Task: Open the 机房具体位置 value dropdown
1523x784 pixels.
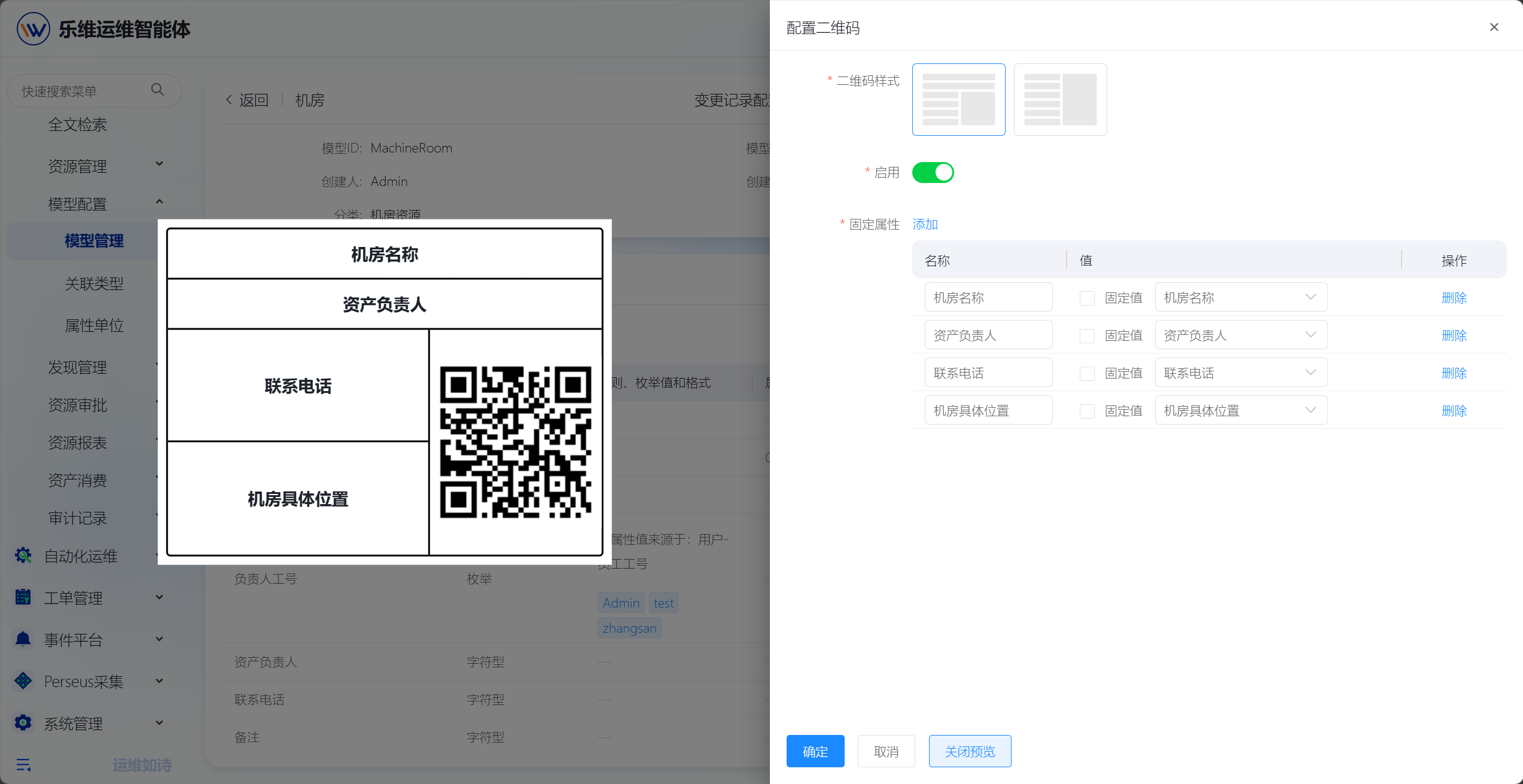Action: tap(1241, 410)
